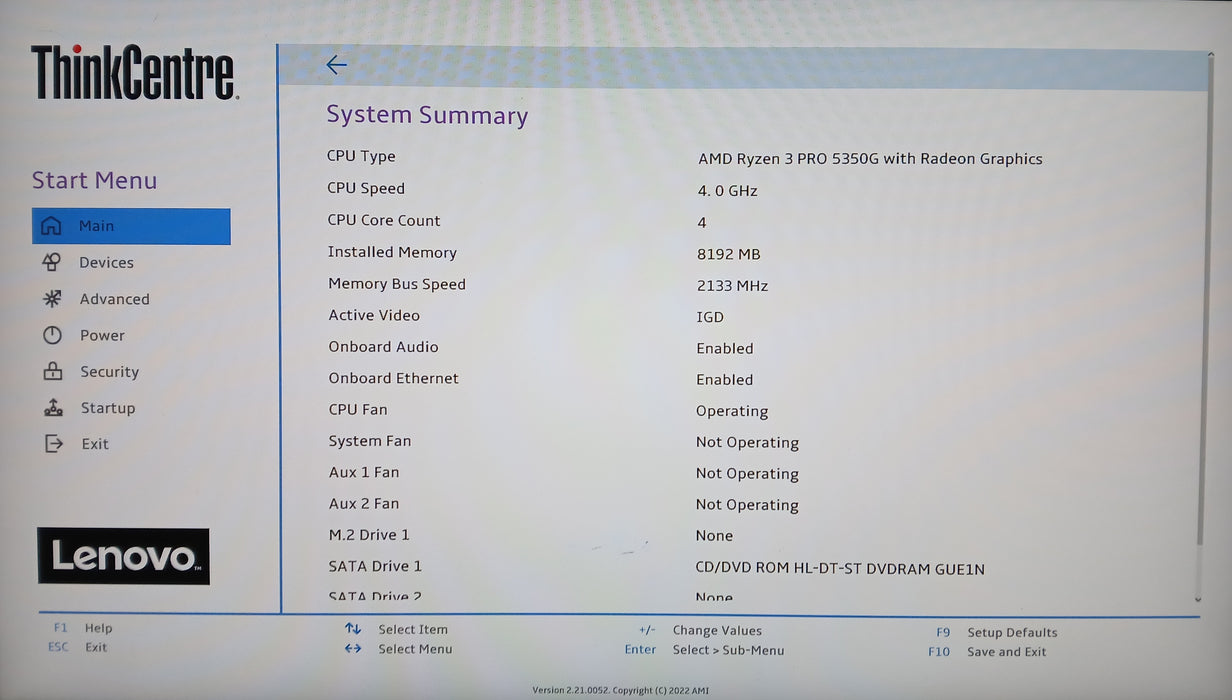
Task: Open the Main menu entry
Action: (x=131, y=226)
